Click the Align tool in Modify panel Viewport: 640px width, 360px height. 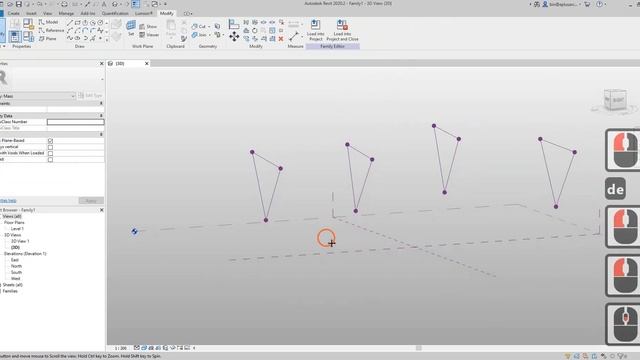[x=233, y=24]
